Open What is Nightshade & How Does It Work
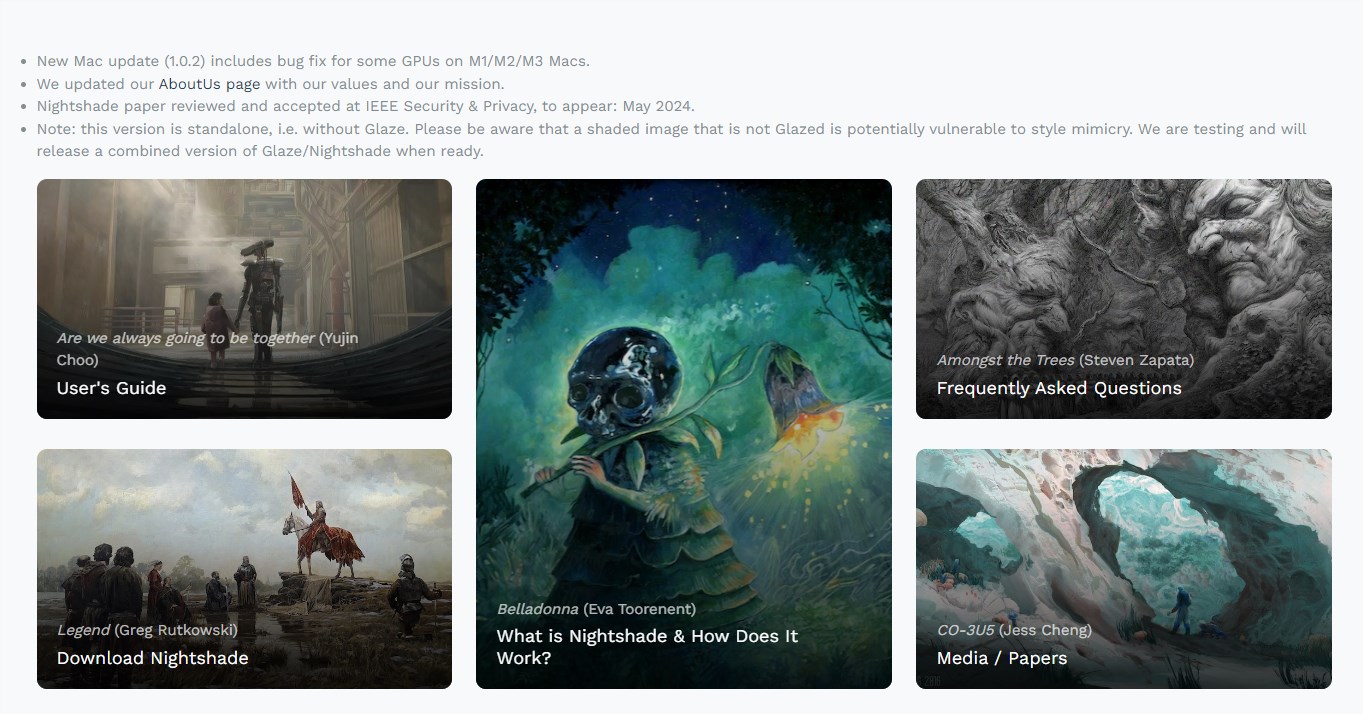 point(647,647)
